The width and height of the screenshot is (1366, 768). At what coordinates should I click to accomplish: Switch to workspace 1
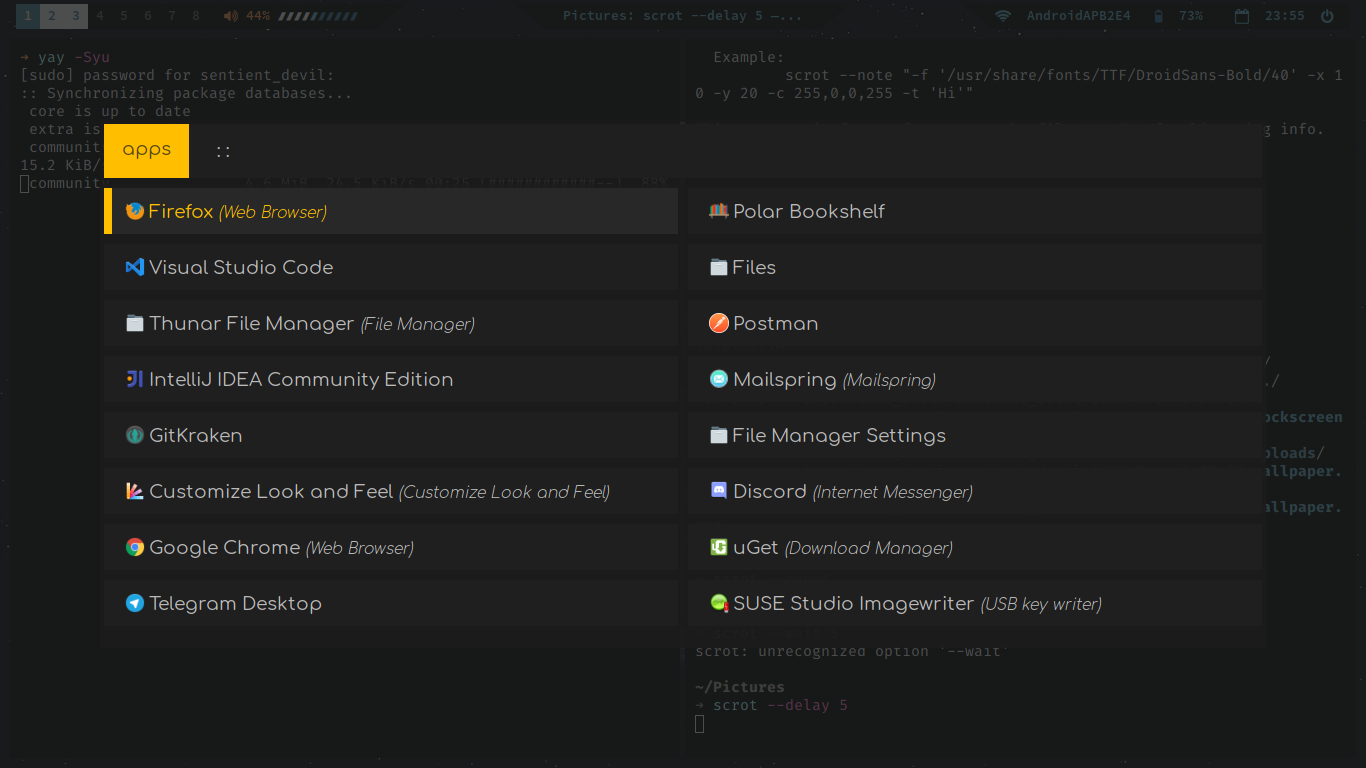click(28, 16)
